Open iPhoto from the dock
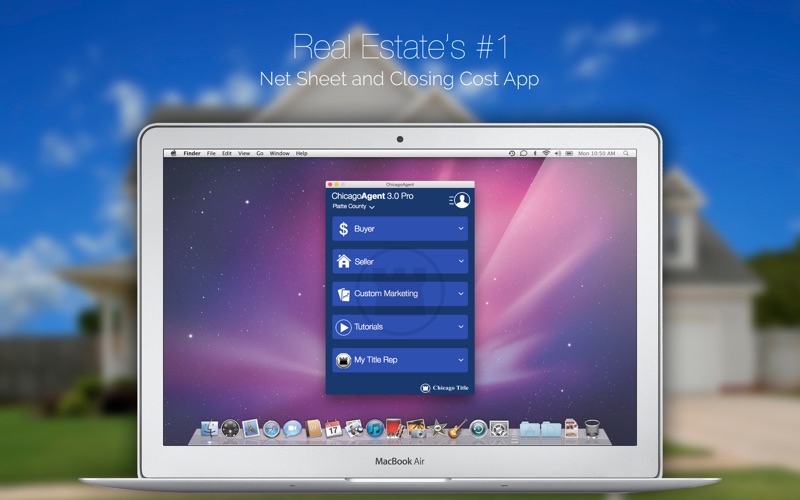The height and width of the screenshot is (500, 800). coord(417,429)
